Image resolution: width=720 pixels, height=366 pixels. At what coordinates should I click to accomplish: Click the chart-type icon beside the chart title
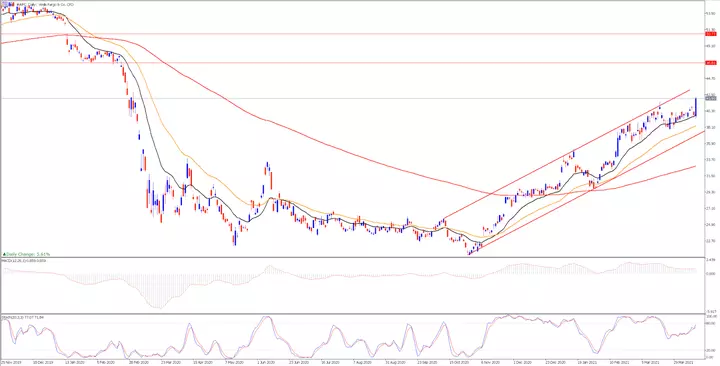(x=10, y=5)
